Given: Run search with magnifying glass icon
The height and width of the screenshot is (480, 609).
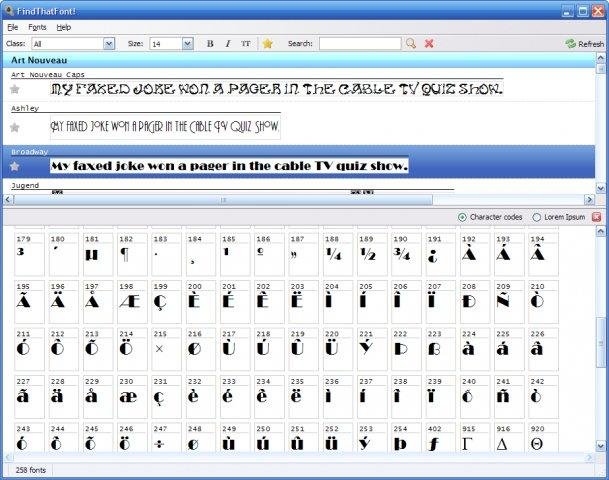Looking at the screenshot, I should (411, 43).
